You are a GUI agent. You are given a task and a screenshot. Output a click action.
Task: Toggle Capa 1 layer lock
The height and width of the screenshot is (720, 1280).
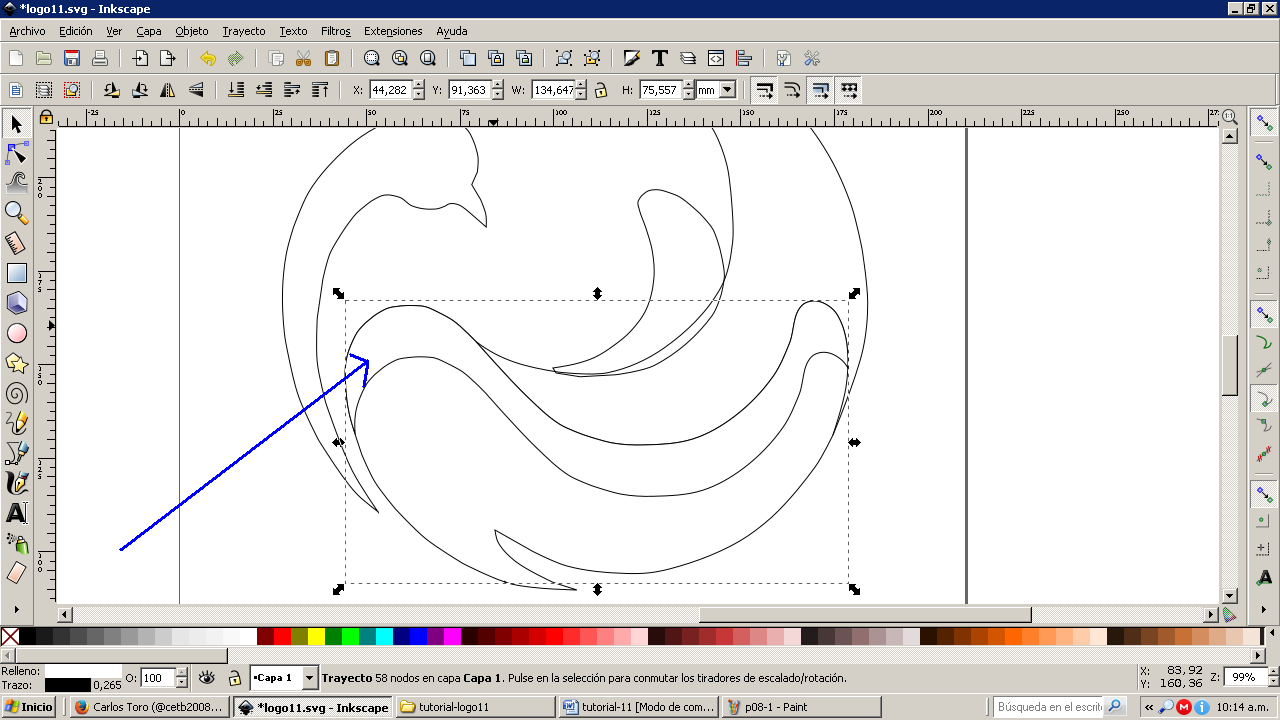pyautogui.click(x=234, y=677)
